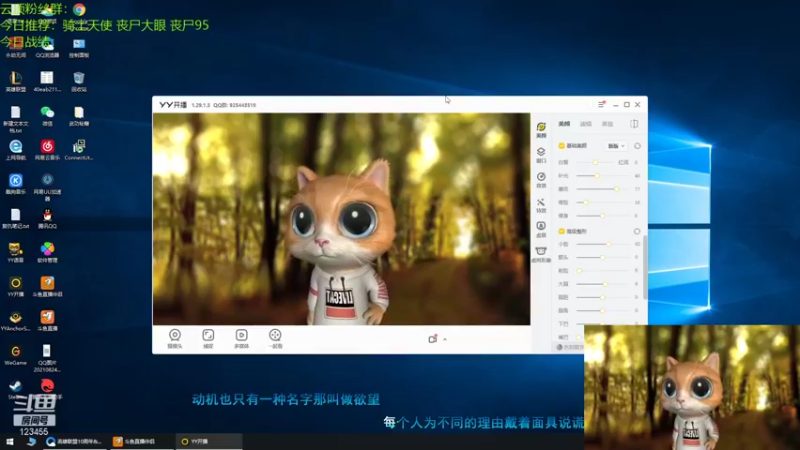Open the Windows Start button

click(x=10, y=442)
